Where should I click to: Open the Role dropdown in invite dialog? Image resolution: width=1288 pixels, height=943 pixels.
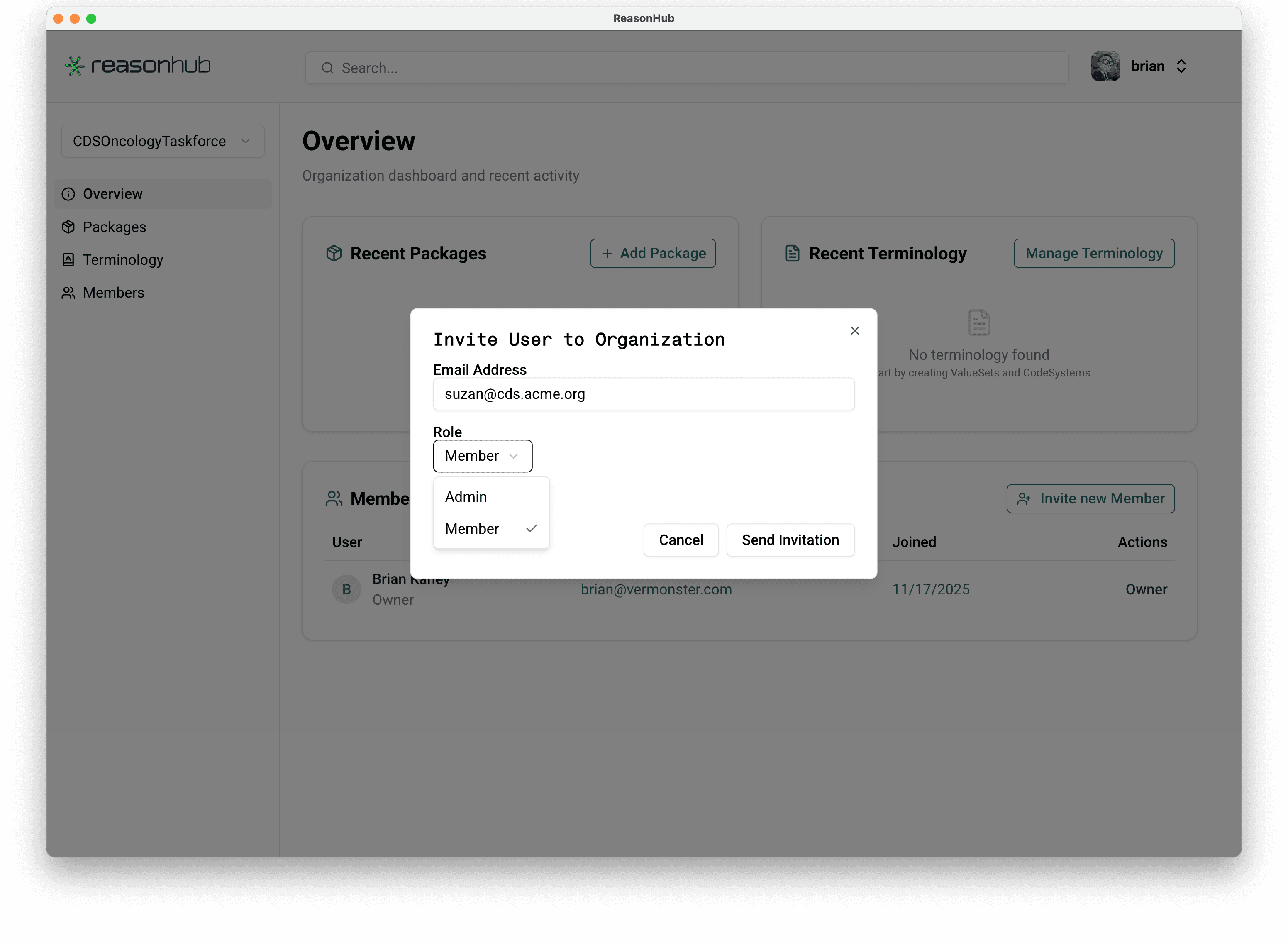482,455
